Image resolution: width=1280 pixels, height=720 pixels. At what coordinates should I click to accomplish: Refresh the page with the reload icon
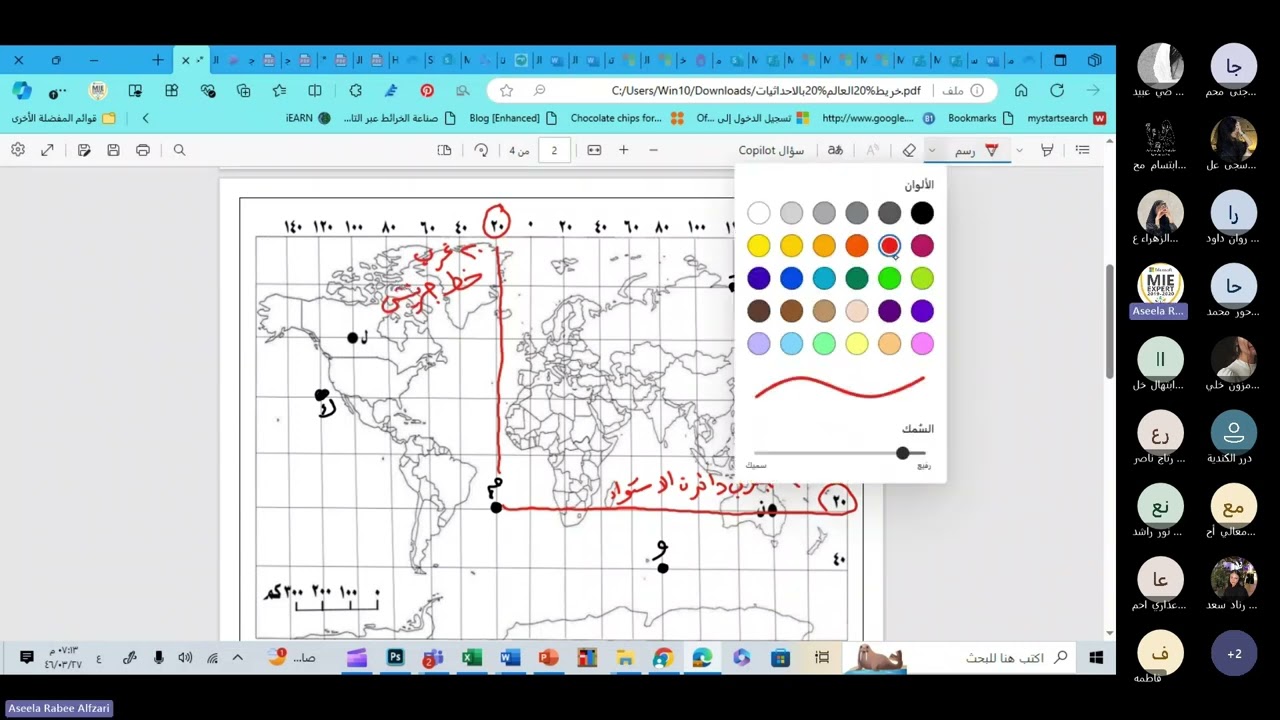point(1057,90)
